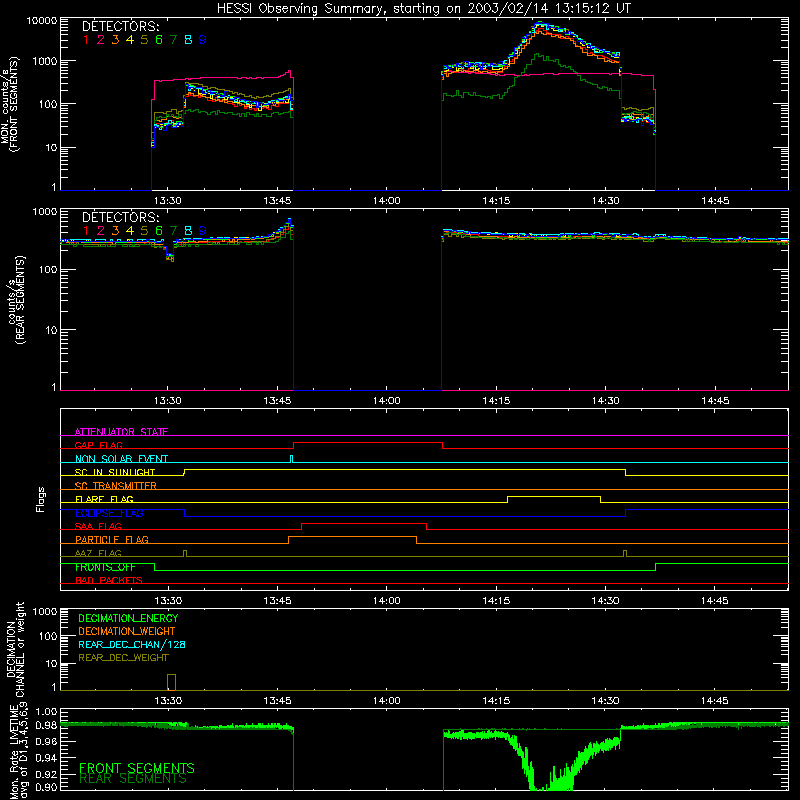This screenshot has height=800, width=800.
Task: Click the 0.98 value on livetime axis
Action: [46, 726]
